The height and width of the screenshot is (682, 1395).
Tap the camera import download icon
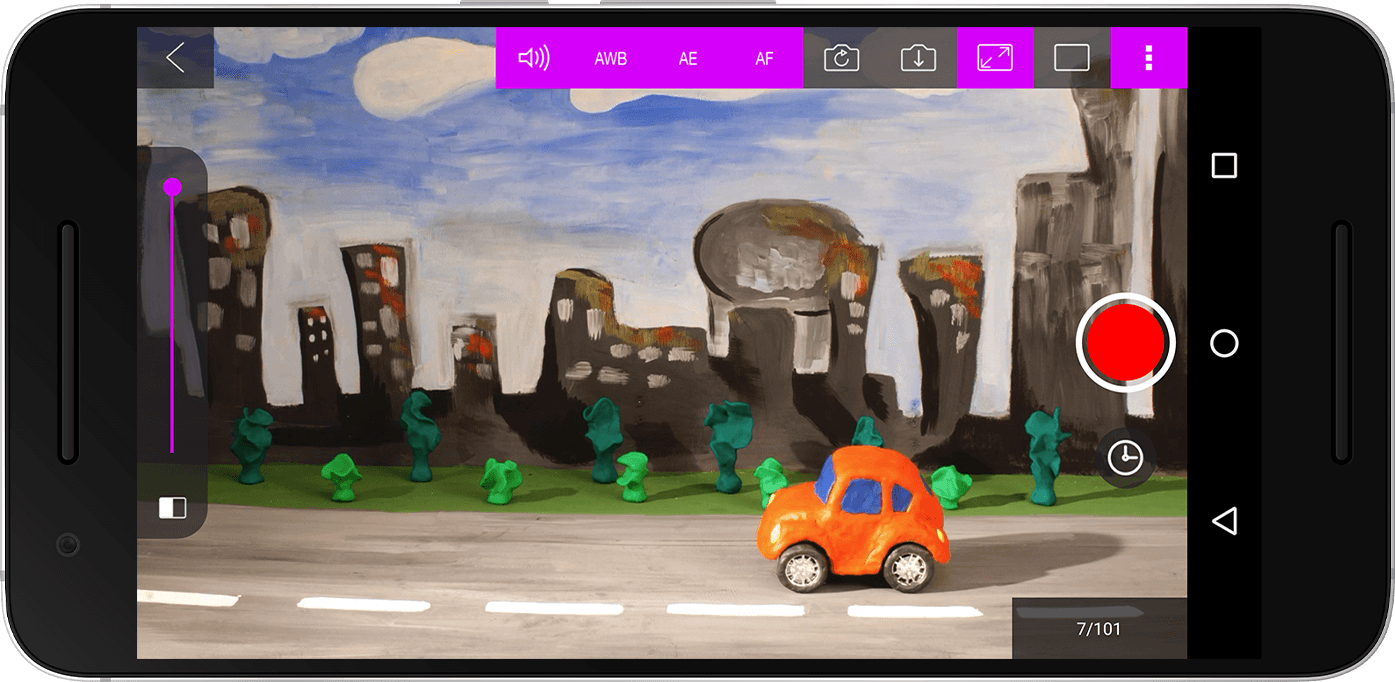918,58
